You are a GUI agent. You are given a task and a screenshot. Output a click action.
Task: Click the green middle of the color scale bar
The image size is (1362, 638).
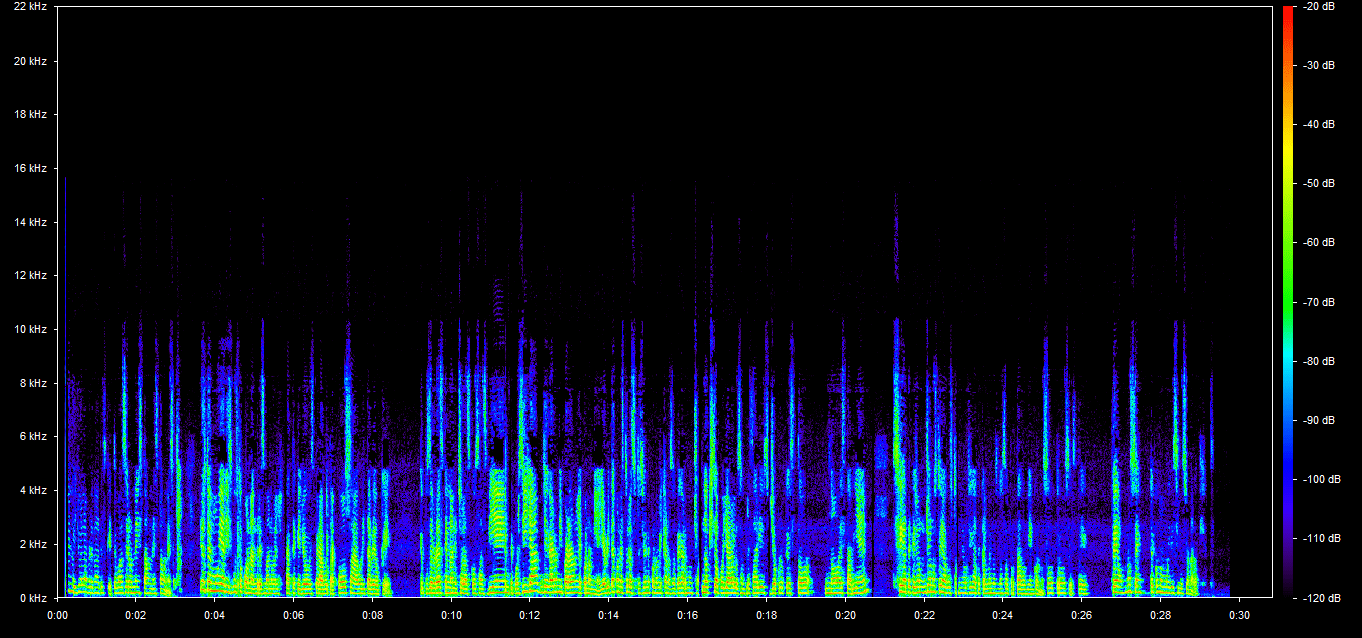pos(1286,290)
